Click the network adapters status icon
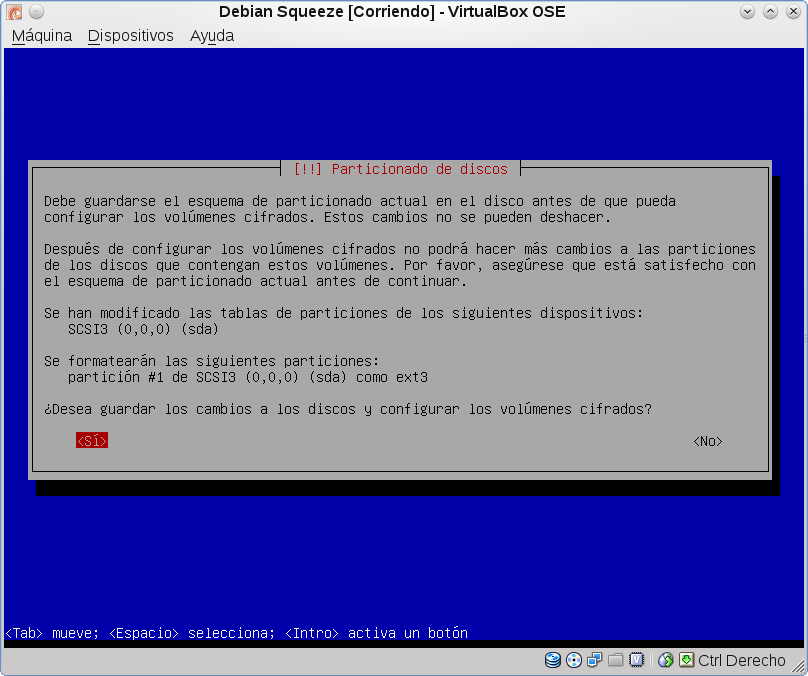808x676 pixels. coord(595,660)
